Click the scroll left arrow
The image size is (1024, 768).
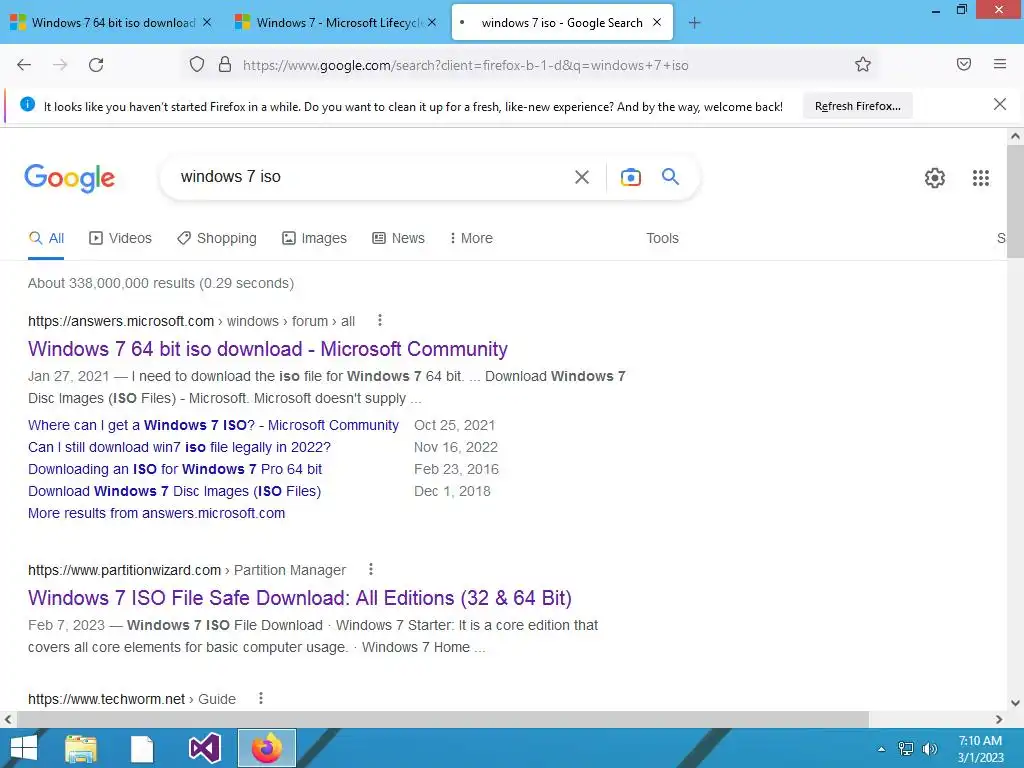(x=8, y=719)
